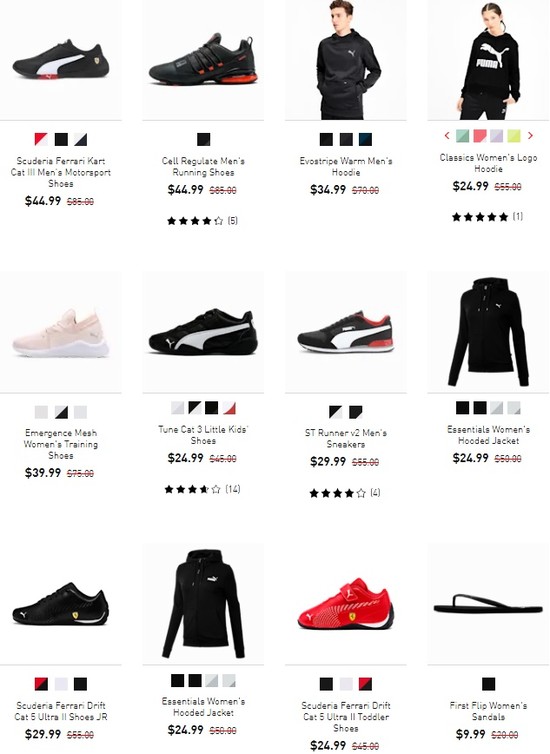The image size is (550, 754).
Task: Open the black flip-flop sandal image
Action: (488, 604)
